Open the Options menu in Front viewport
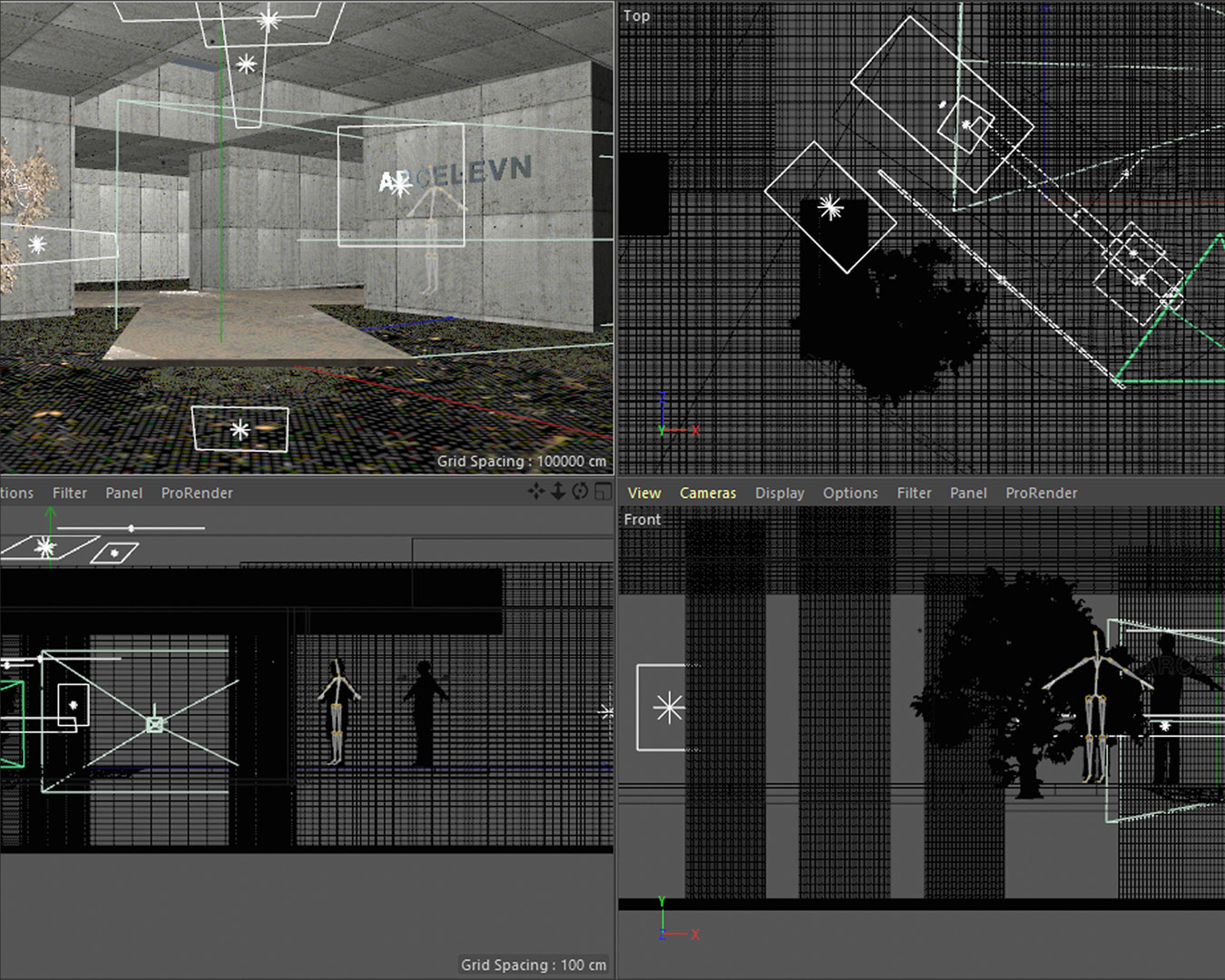1225x980 pixels. click(x=850, y=493)
